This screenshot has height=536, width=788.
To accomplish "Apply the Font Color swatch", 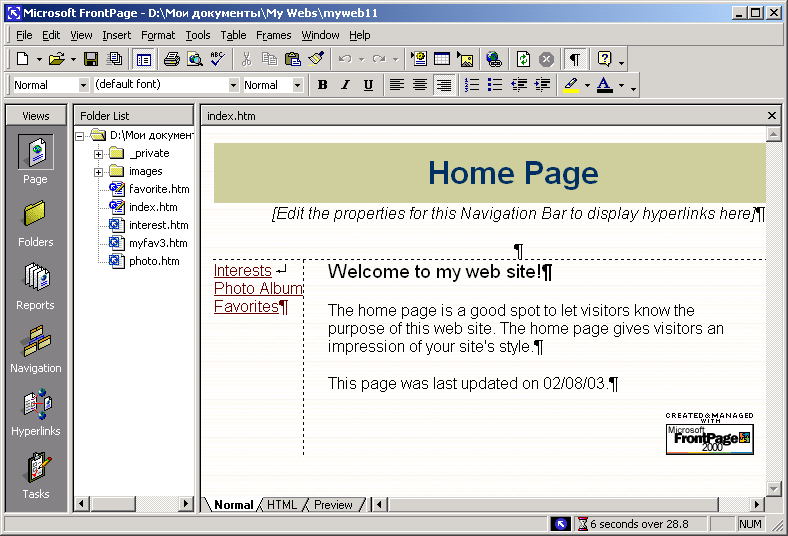I will (605, 85).
